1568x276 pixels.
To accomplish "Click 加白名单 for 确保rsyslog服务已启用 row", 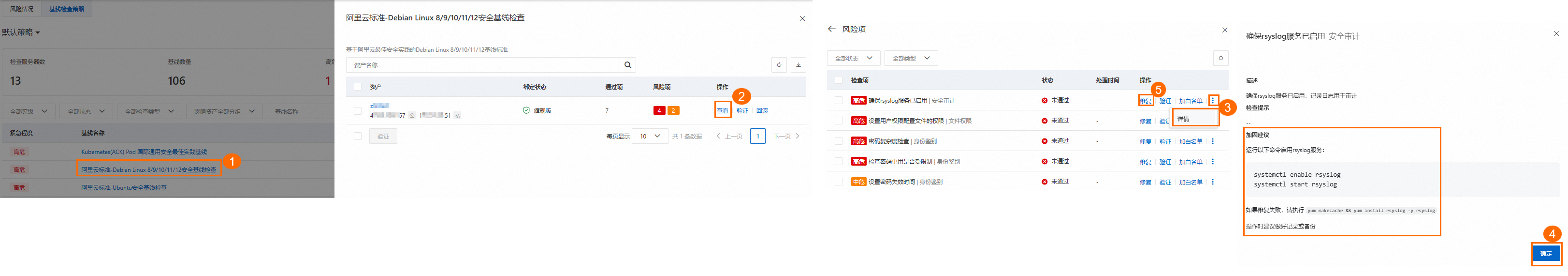I will tap(1191, 101).
